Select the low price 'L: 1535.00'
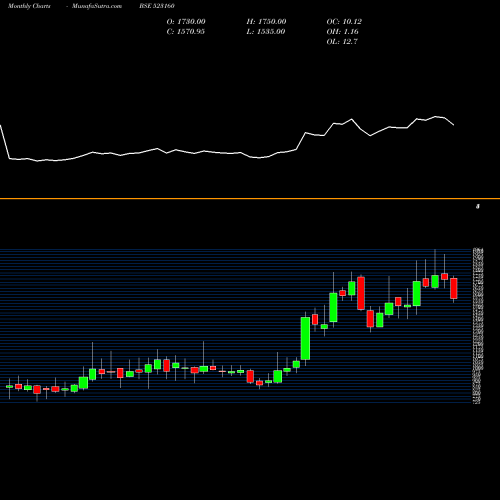Image resolution: width=500 pixels, height=500 pixels. tap(266, 32)
